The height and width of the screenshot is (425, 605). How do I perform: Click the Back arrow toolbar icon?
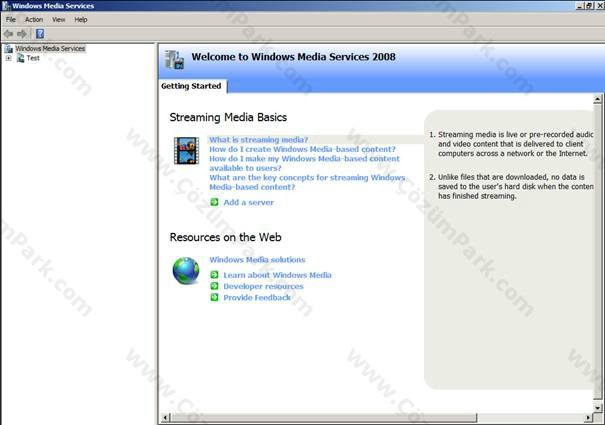click(x=8, y=34)
